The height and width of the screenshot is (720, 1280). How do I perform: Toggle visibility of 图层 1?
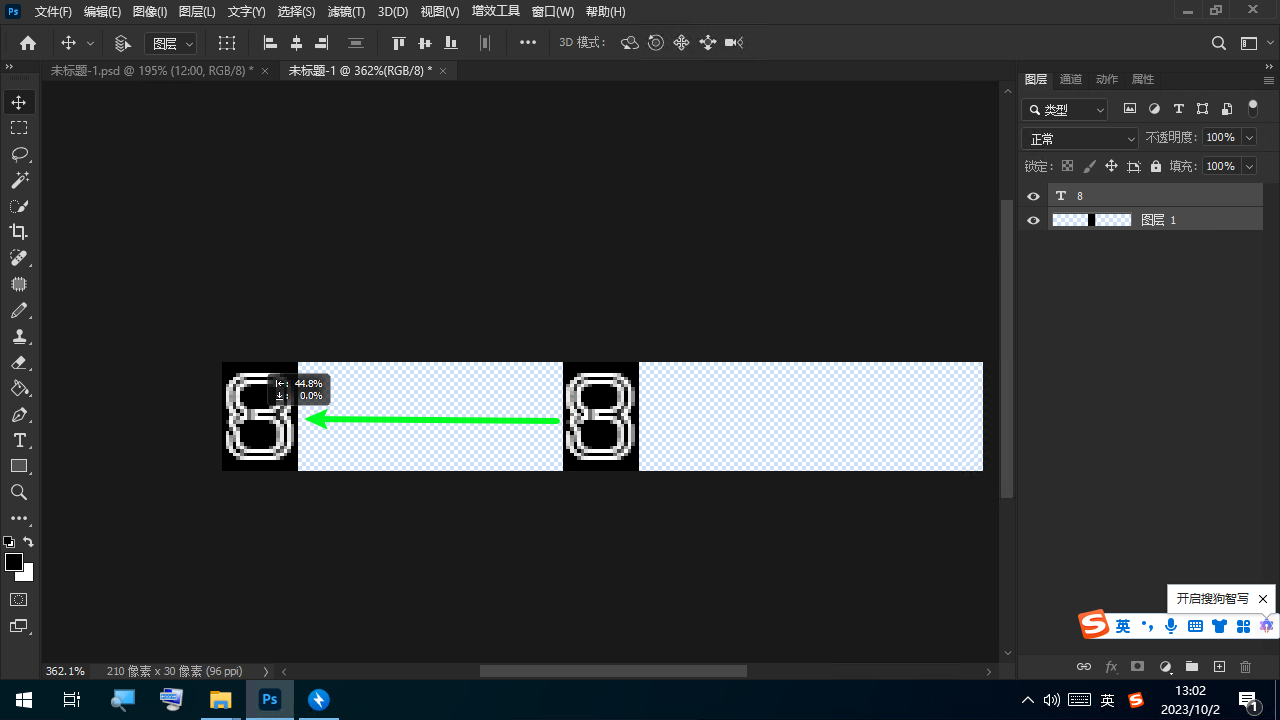pyautogui.click(x=1034, y=220)
